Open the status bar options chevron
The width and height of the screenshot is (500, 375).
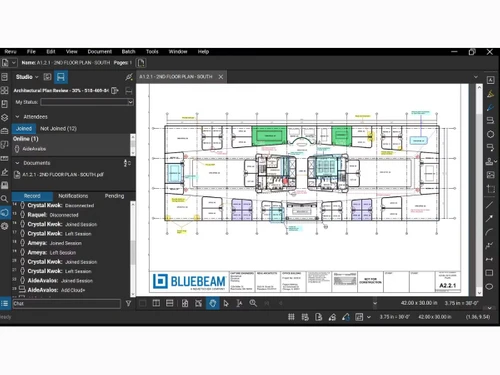[x=368, y=317]
